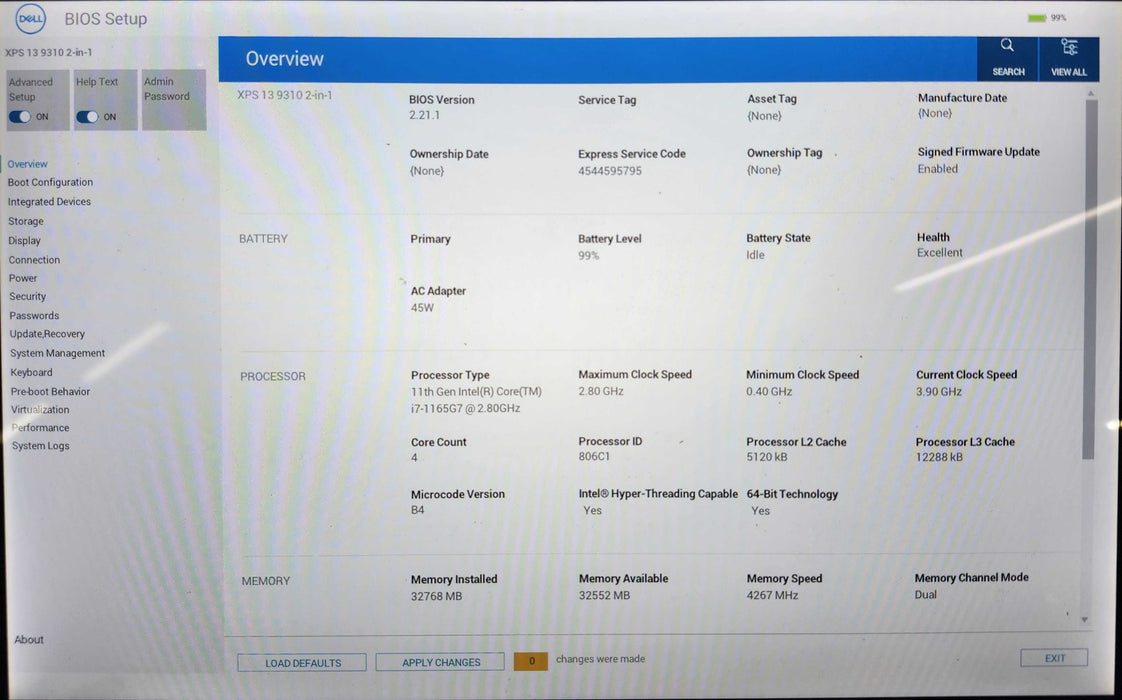Click the Overview header title
The width and height of the screenshot is (1122, 700).
(285, 59)
